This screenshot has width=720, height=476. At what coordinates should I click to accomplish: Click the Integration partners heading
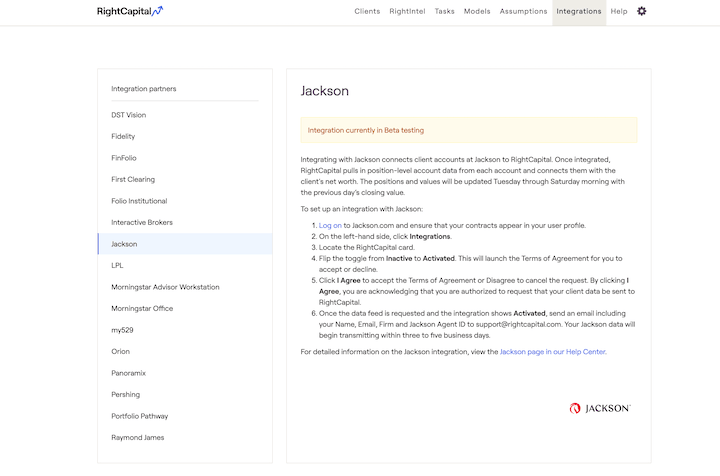pyautogui.click(x=144, y=89)
